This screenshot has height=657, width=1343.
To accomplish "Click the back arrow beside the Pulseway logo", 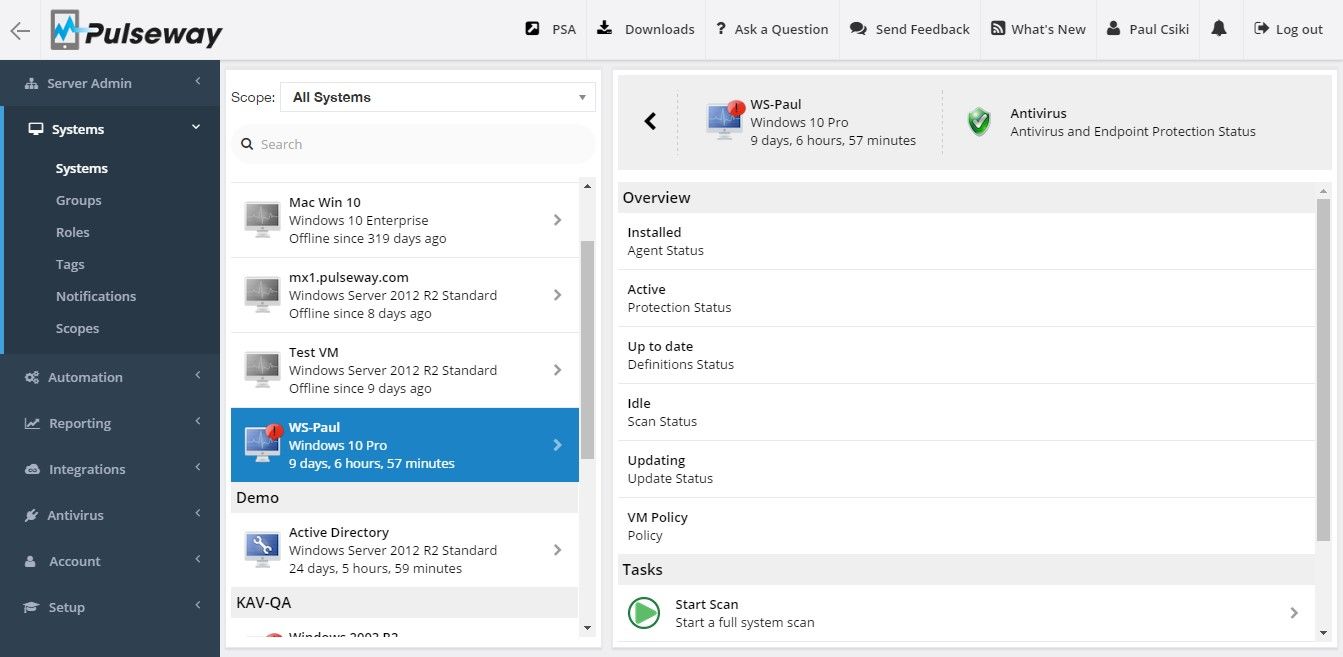I will (x=19, y=30).
